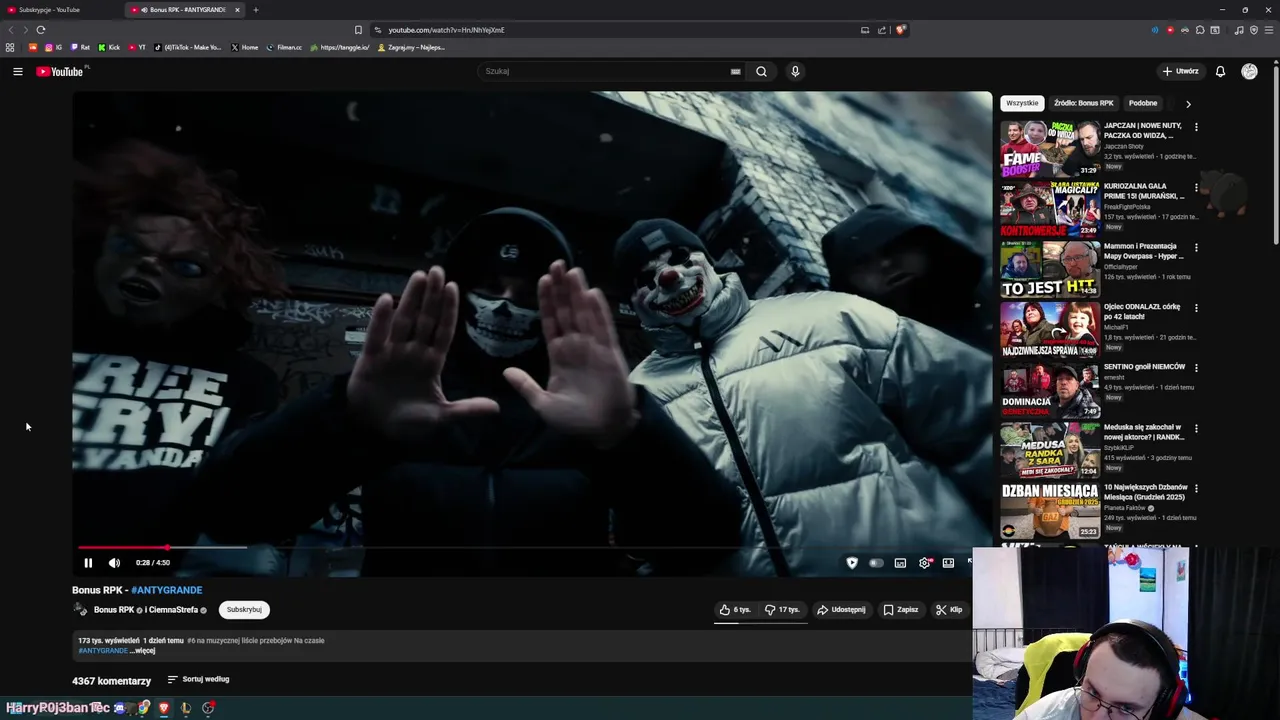Select the Podobne filter chip
Image resolution: width=1280 pixels, height=720 pixels.
[x=1143, y=103]
